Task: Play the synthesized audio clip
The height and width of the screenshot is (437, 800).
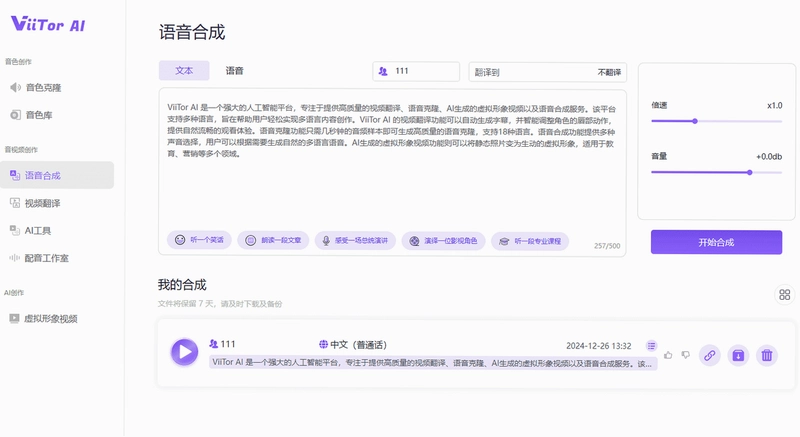Action: (x=184, y=352)
